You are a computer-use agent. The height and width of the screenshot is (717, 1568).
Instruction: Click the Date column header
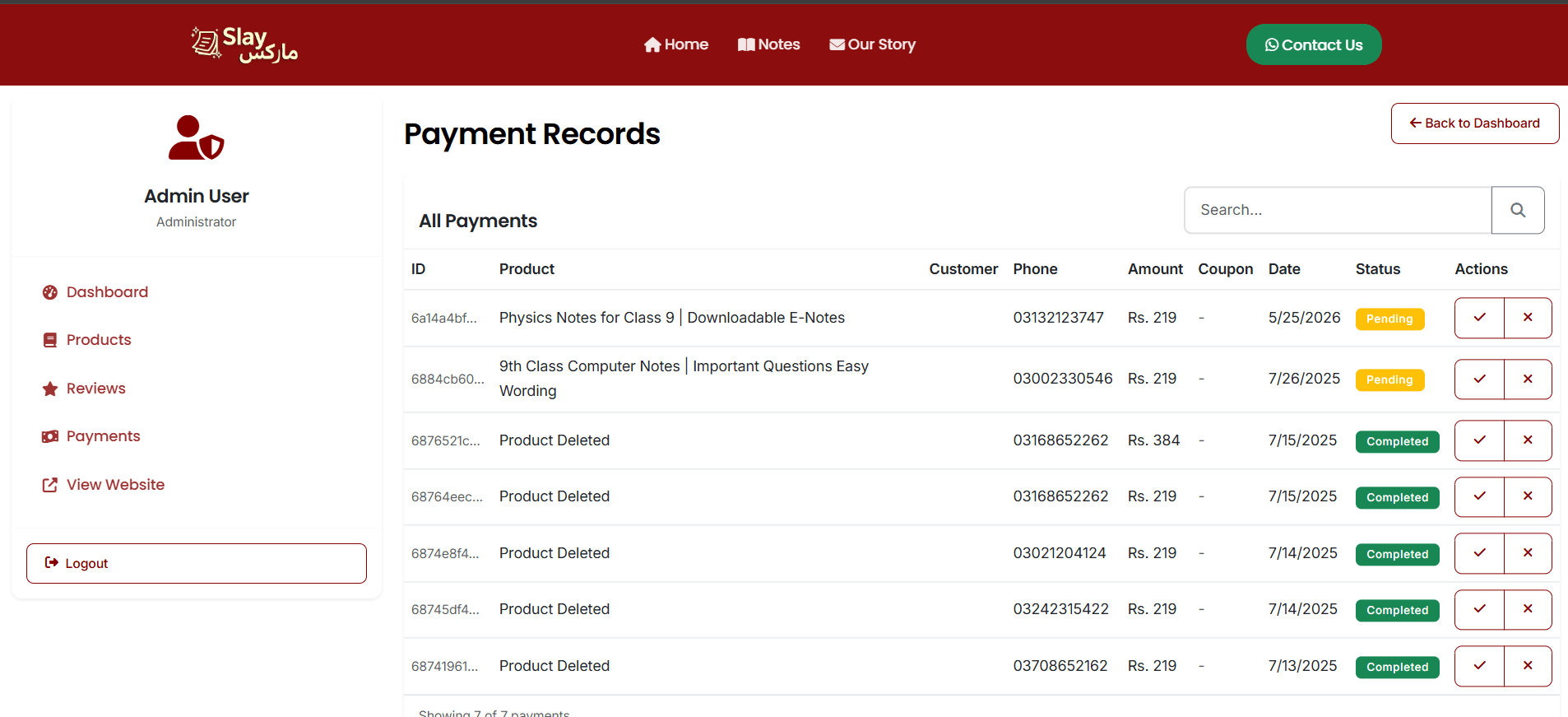(x=1284, y=269)
